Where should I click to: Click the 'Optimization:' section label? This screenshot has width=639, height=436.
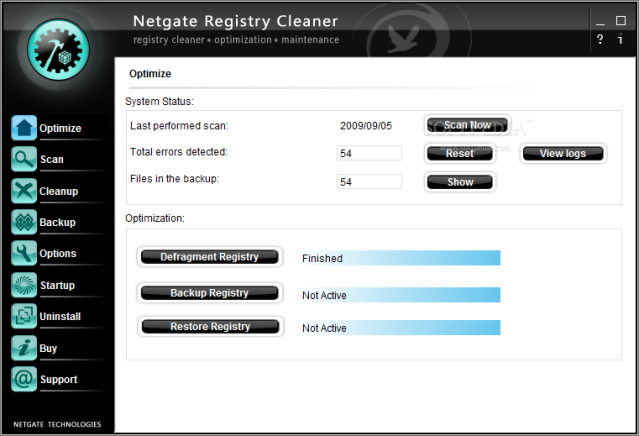point(155,218)
